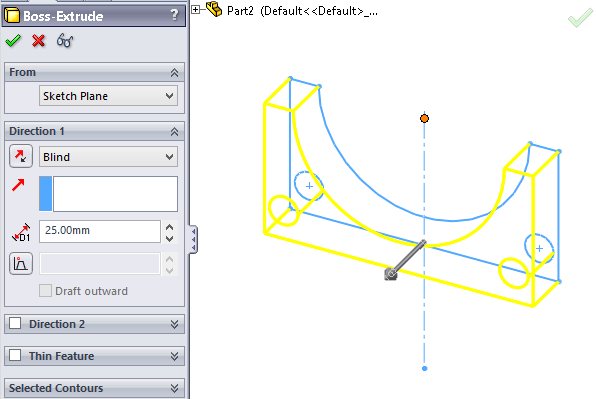
Task: Expand the Direction 2 section chevron
Action: point(174,324)
